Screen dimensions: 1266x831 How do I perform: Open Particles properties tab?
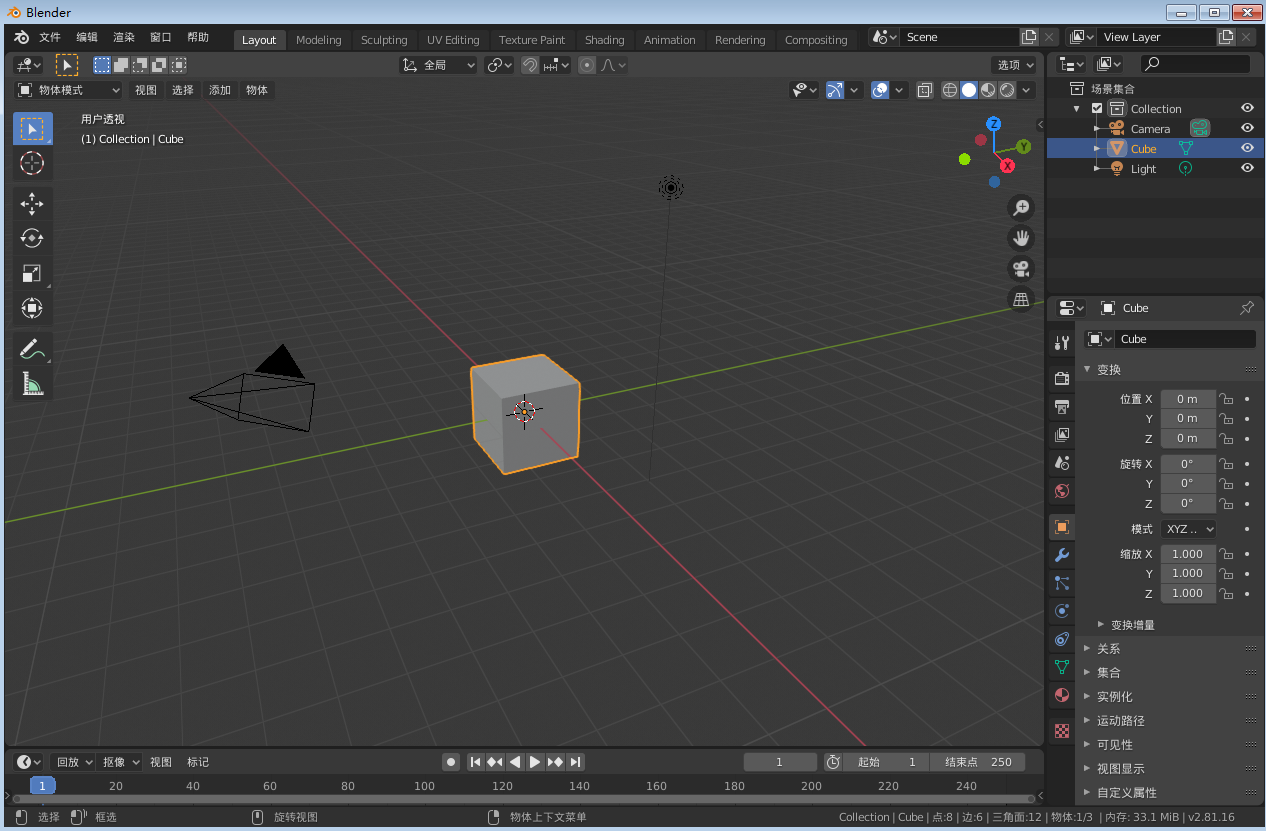pyautogui.click(x=1062, y=583)
